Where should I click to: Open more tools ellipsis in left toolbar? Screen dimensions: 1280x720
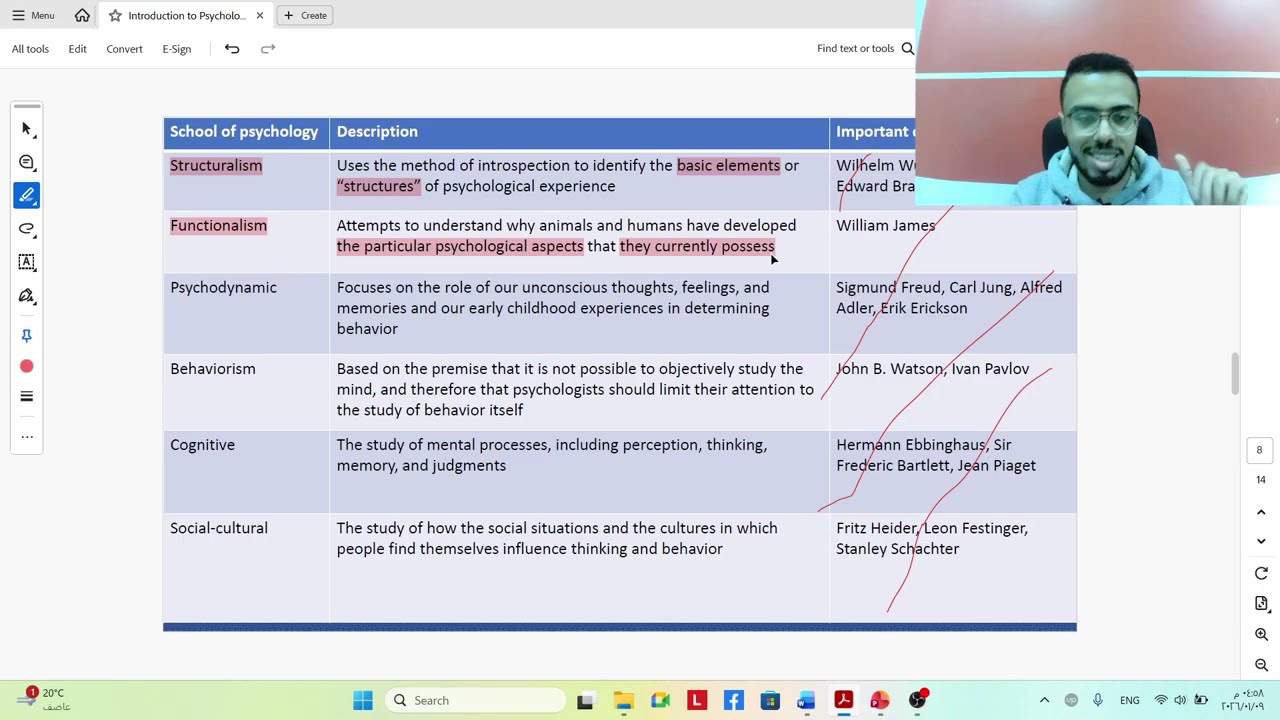(27, 436)
